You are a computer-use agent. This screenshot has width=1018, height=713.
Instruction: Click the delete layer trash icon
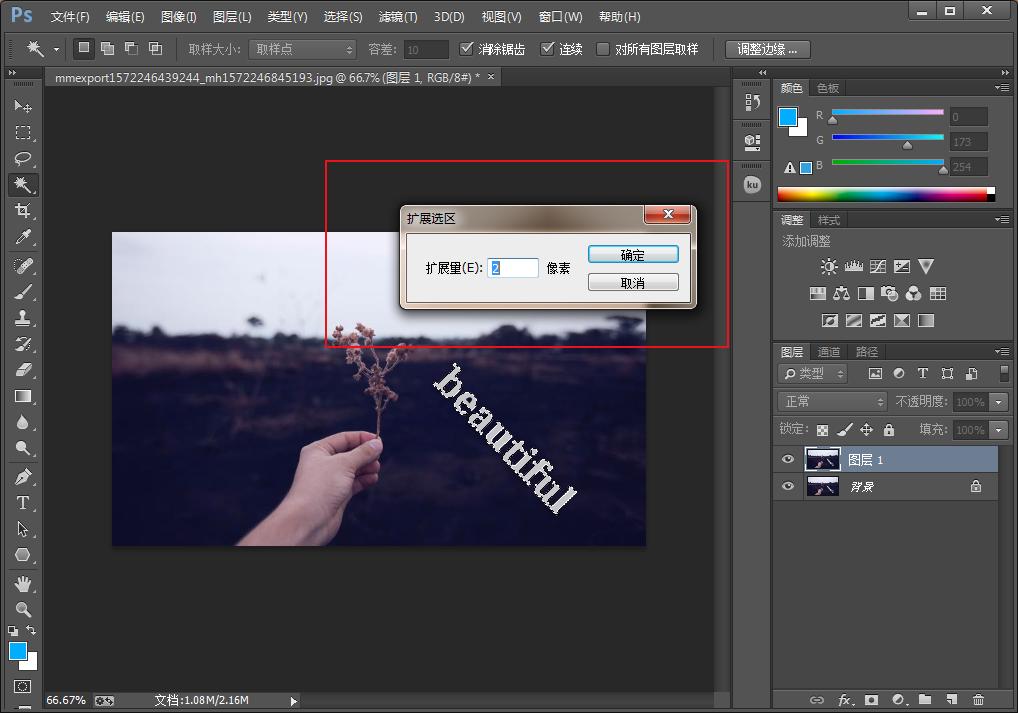pos(978,700)
